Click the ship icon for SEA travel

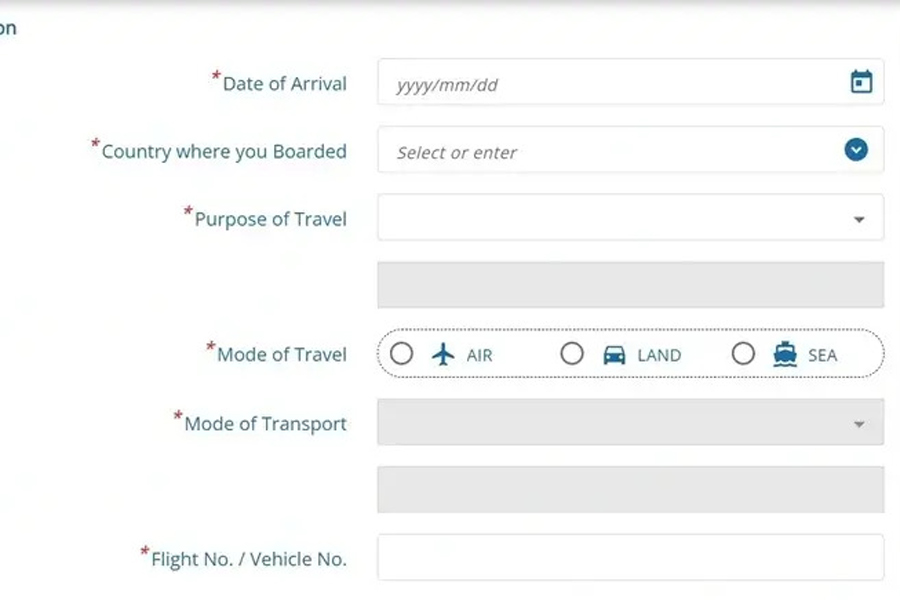[785, 354]
